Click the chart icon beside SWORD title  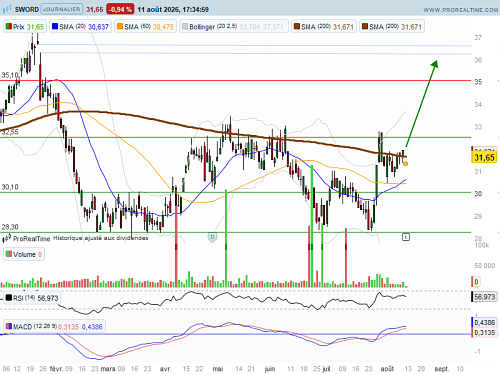(x=7, y=9)
